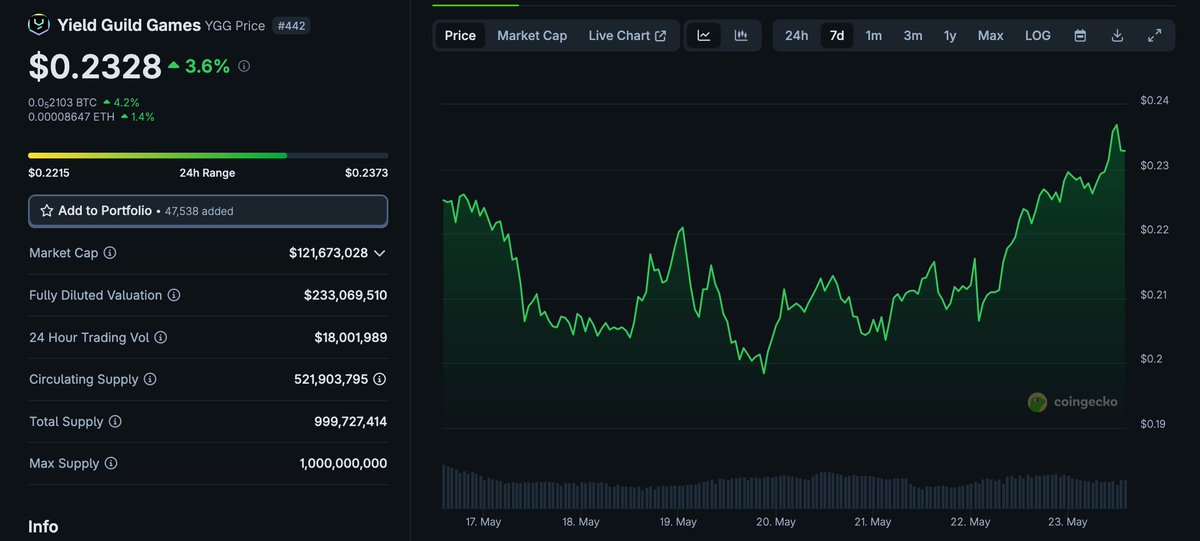Set chart range to 24h

[x=797, y=35]
